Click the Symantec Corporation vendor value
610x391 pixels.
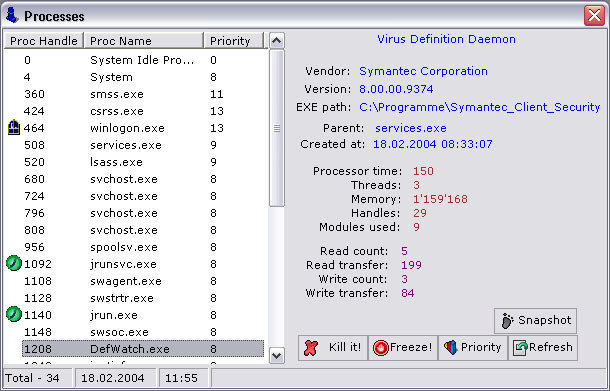click(423, 71)
